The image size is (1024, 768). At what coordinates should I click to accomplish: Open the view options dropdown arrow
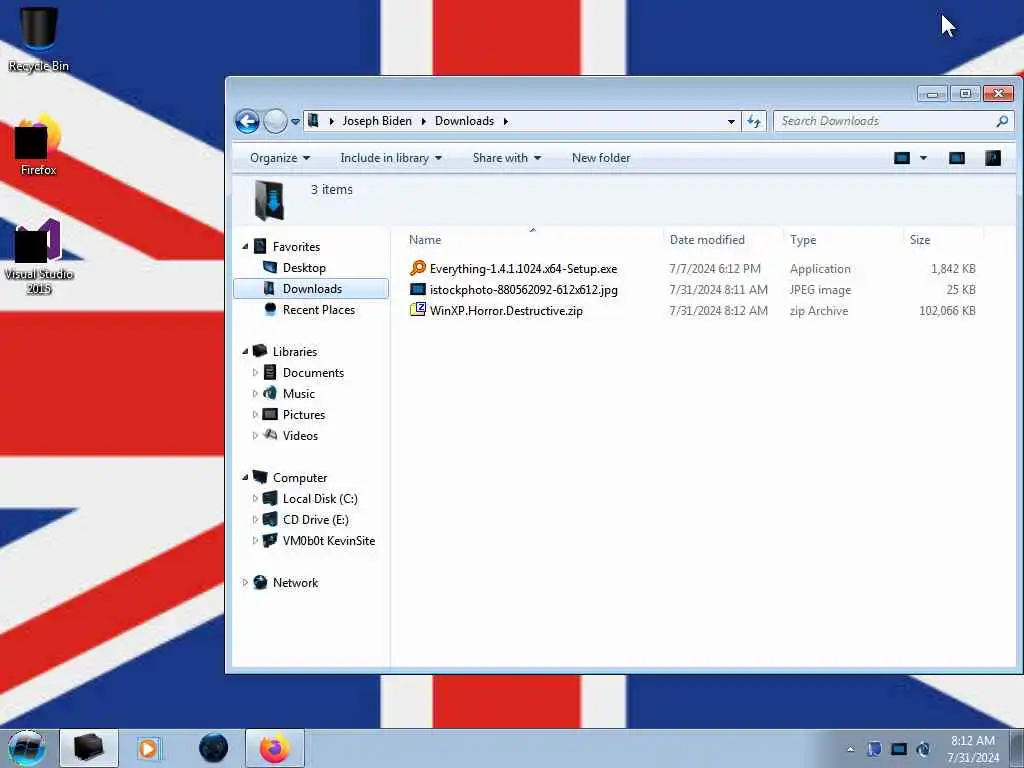point(923,158)
